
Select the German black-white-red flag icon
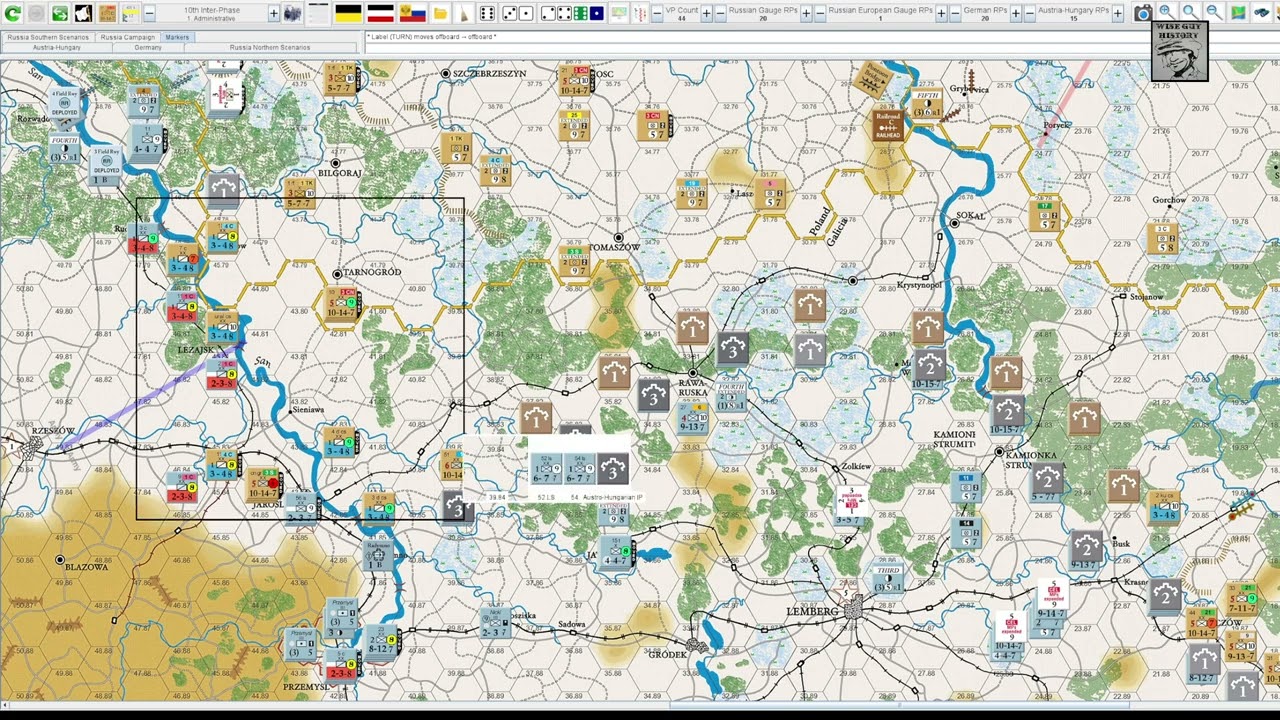(x=380, y=13)
